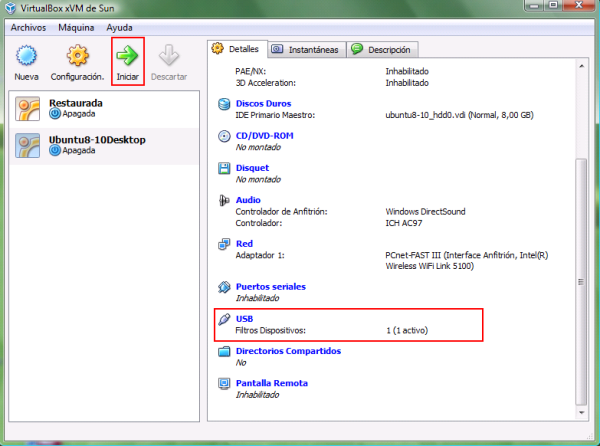
Task: Click the Nueva new machine icon
Action: pos(27,55)
